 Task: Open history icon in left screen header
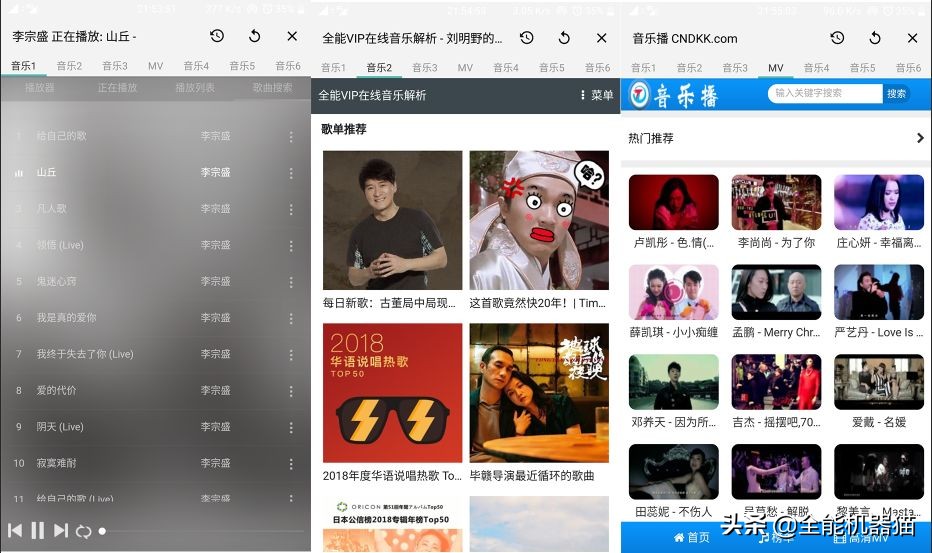(x=217, y=36)
